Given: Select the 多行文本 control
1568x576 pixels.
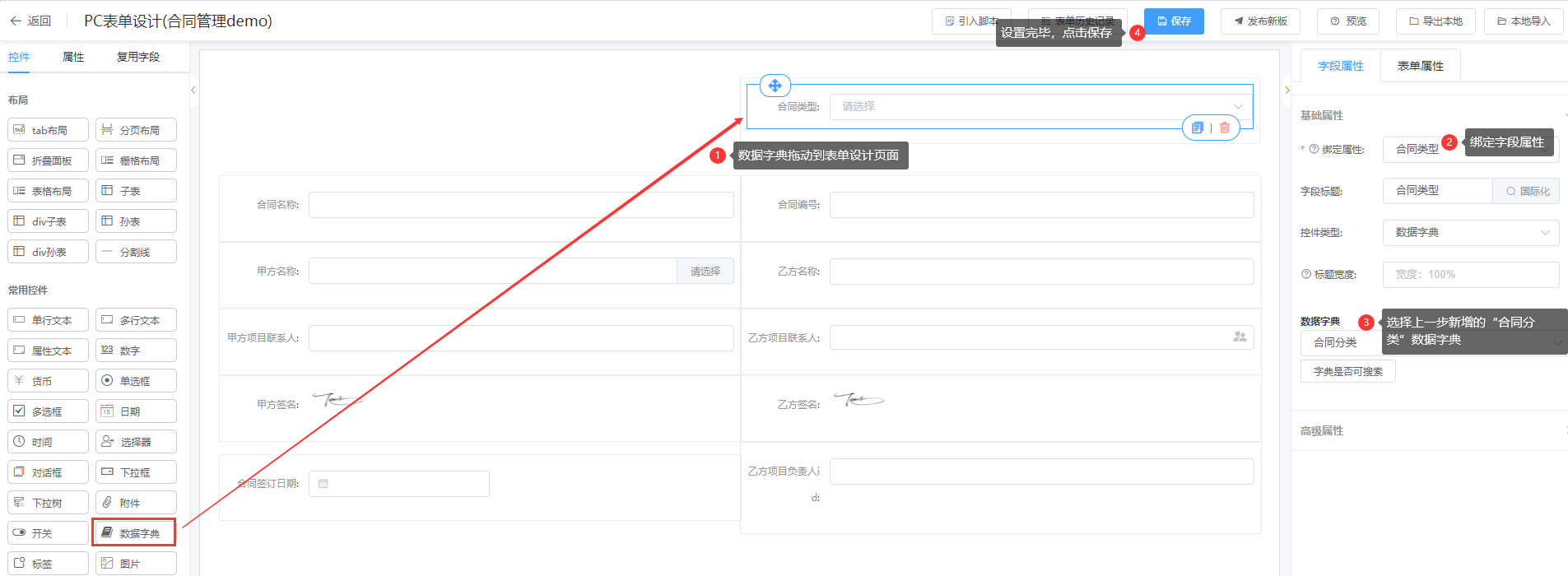Looking at the screenshot, I should click(137, 320).
